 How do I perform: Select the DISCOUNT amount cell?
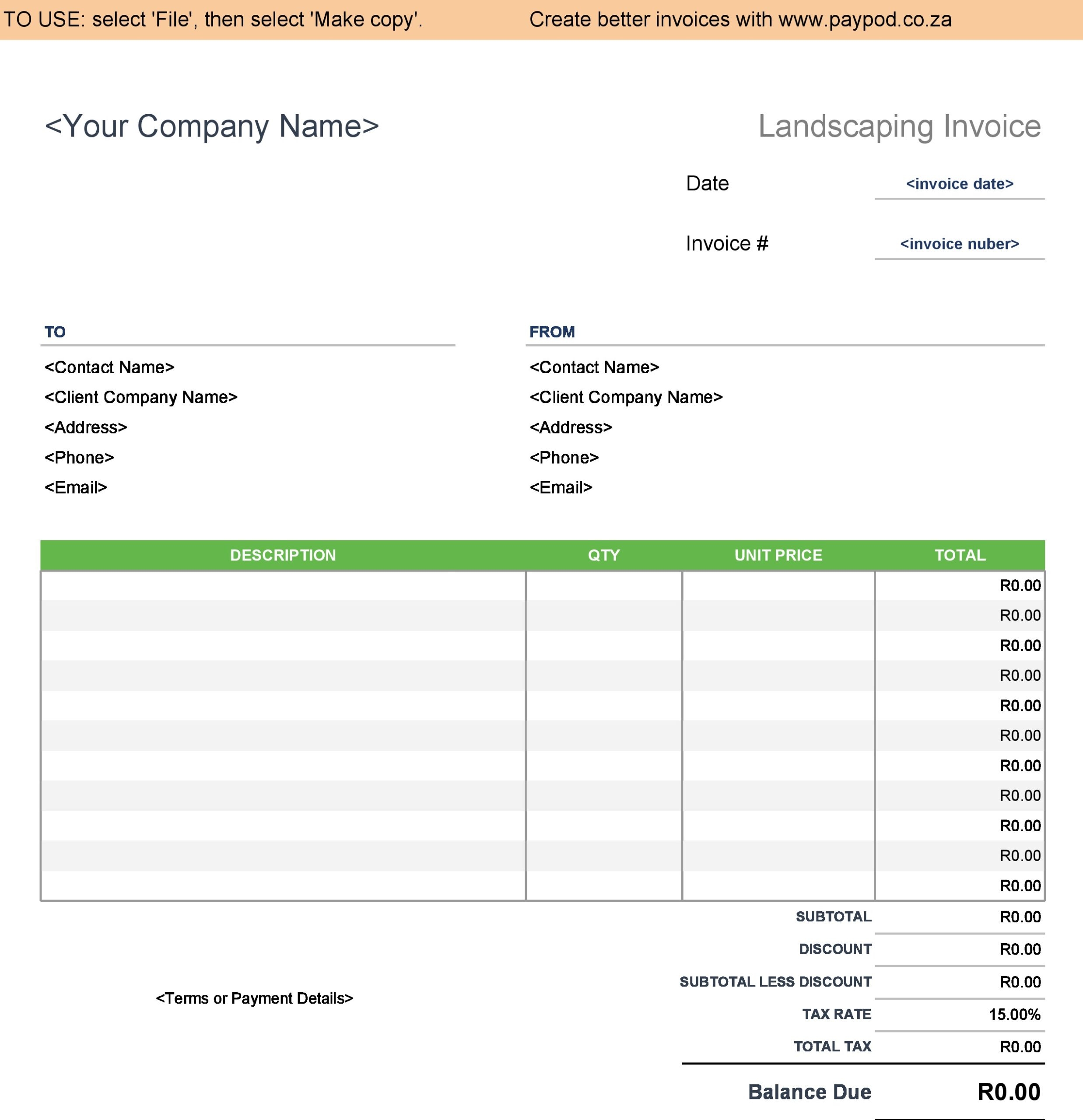click(x=1020, y=949)
